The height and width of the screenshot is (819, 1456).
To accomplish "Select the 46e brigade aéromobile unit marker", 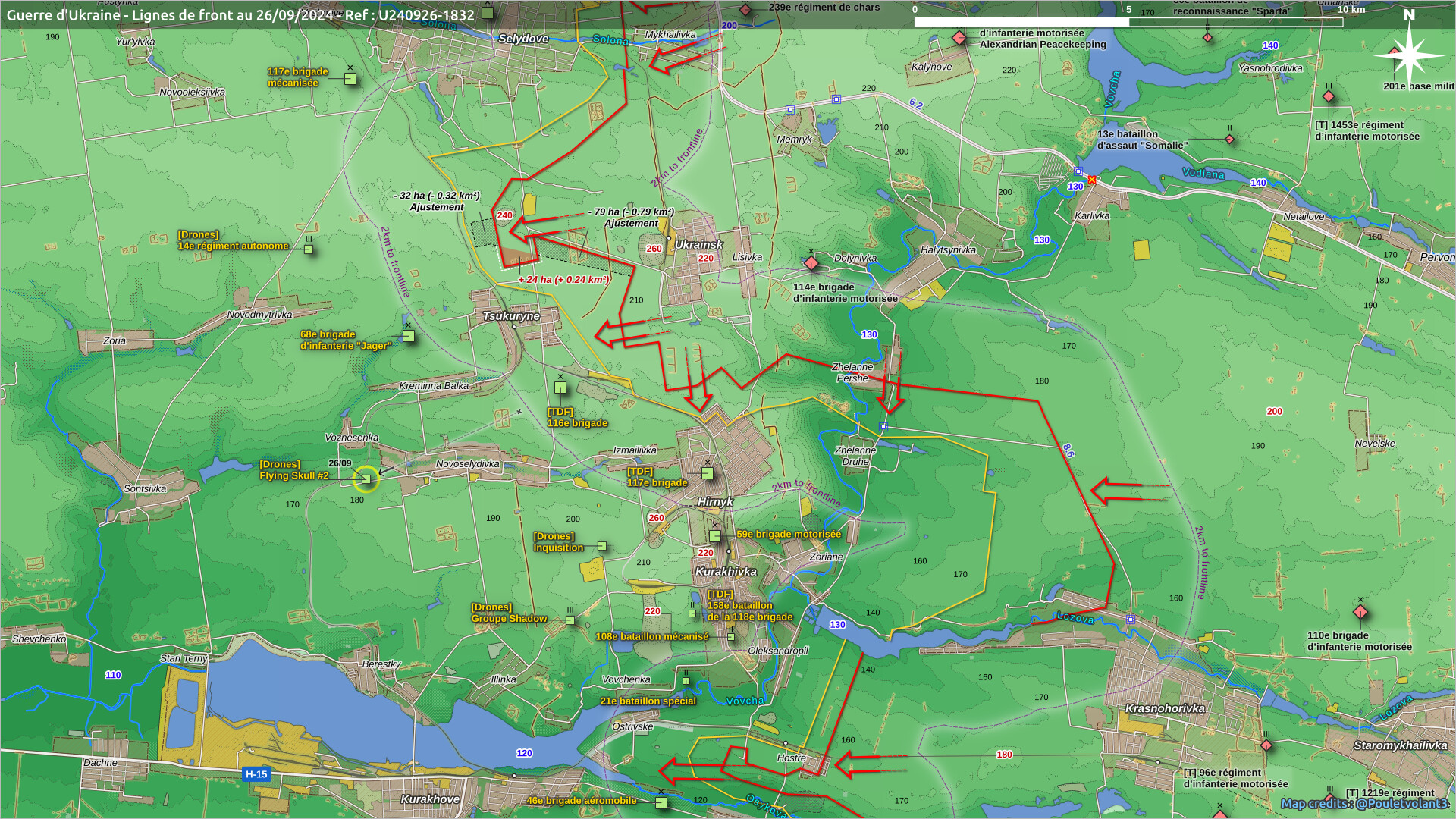I will point(661,802).
